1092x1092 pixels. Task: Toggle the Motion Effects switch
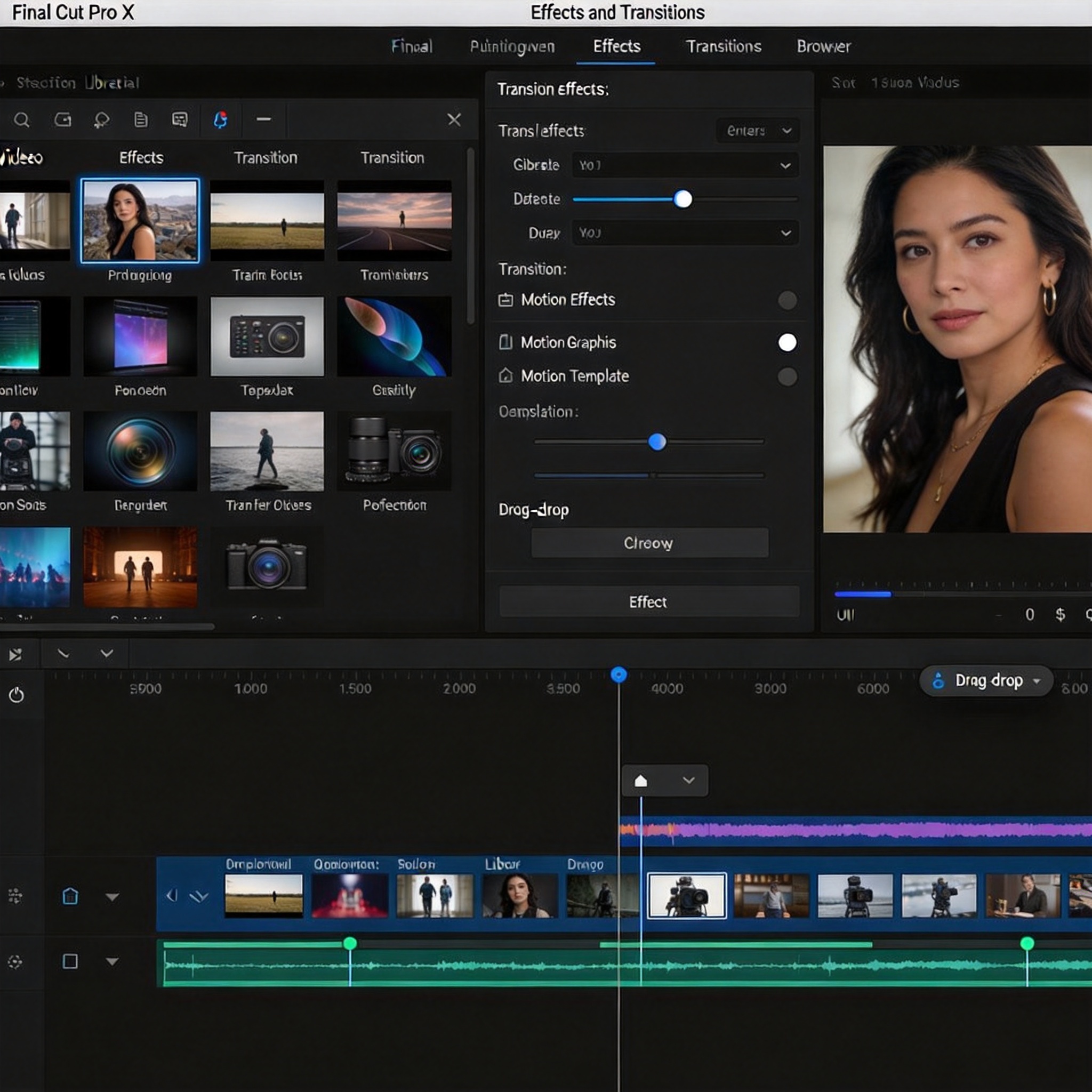tap(788, 300)
